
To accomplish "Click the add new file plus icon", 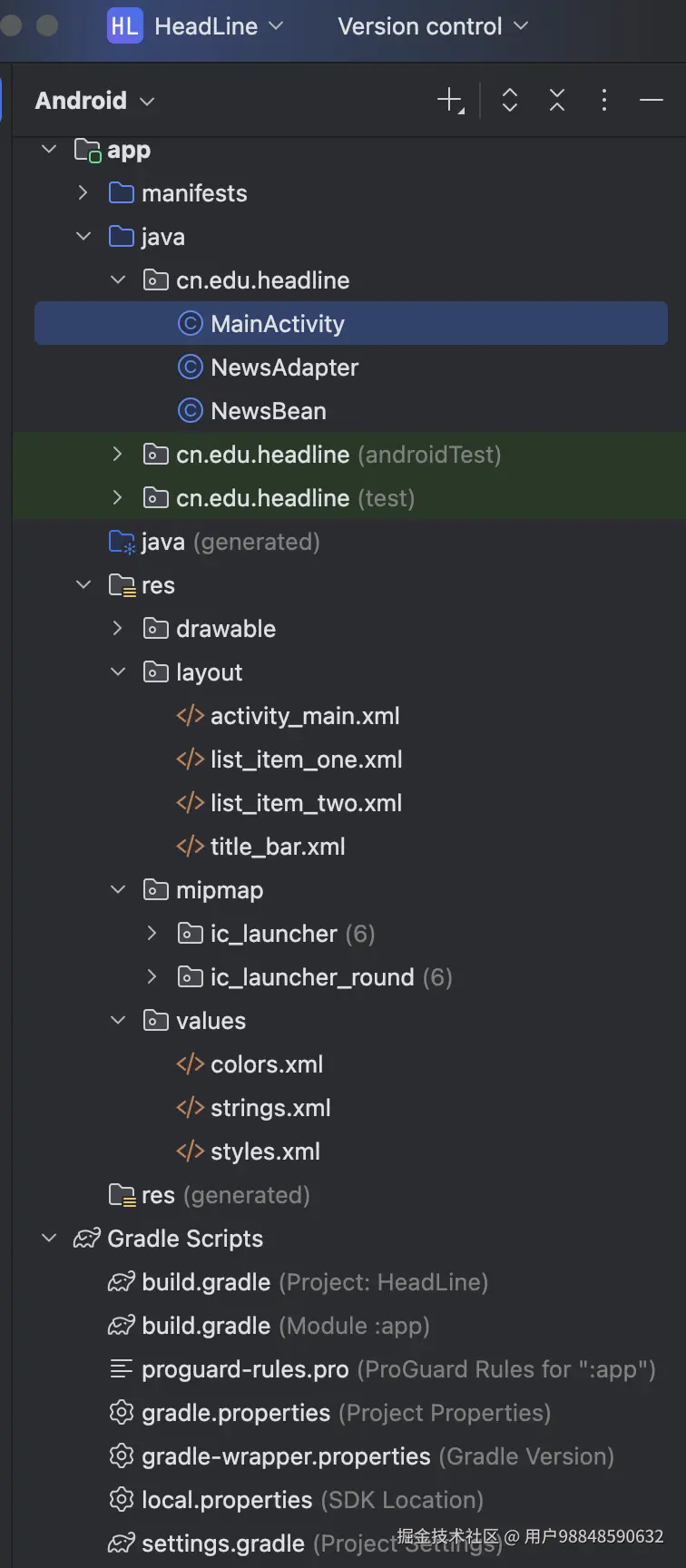I will point(450,100).
